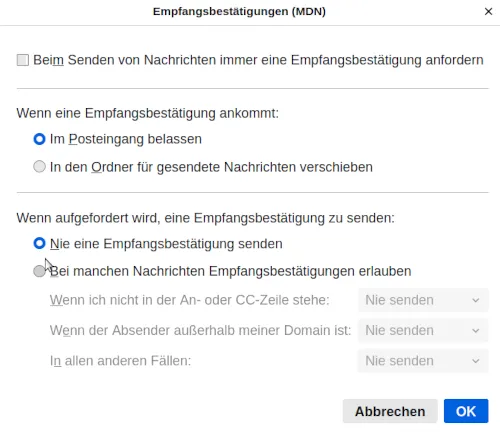Click label 'Beim Senden von Nachrichten immer eine Empfangsbestätigung anfordern'

pyautogui.click(x=258, y=60)
